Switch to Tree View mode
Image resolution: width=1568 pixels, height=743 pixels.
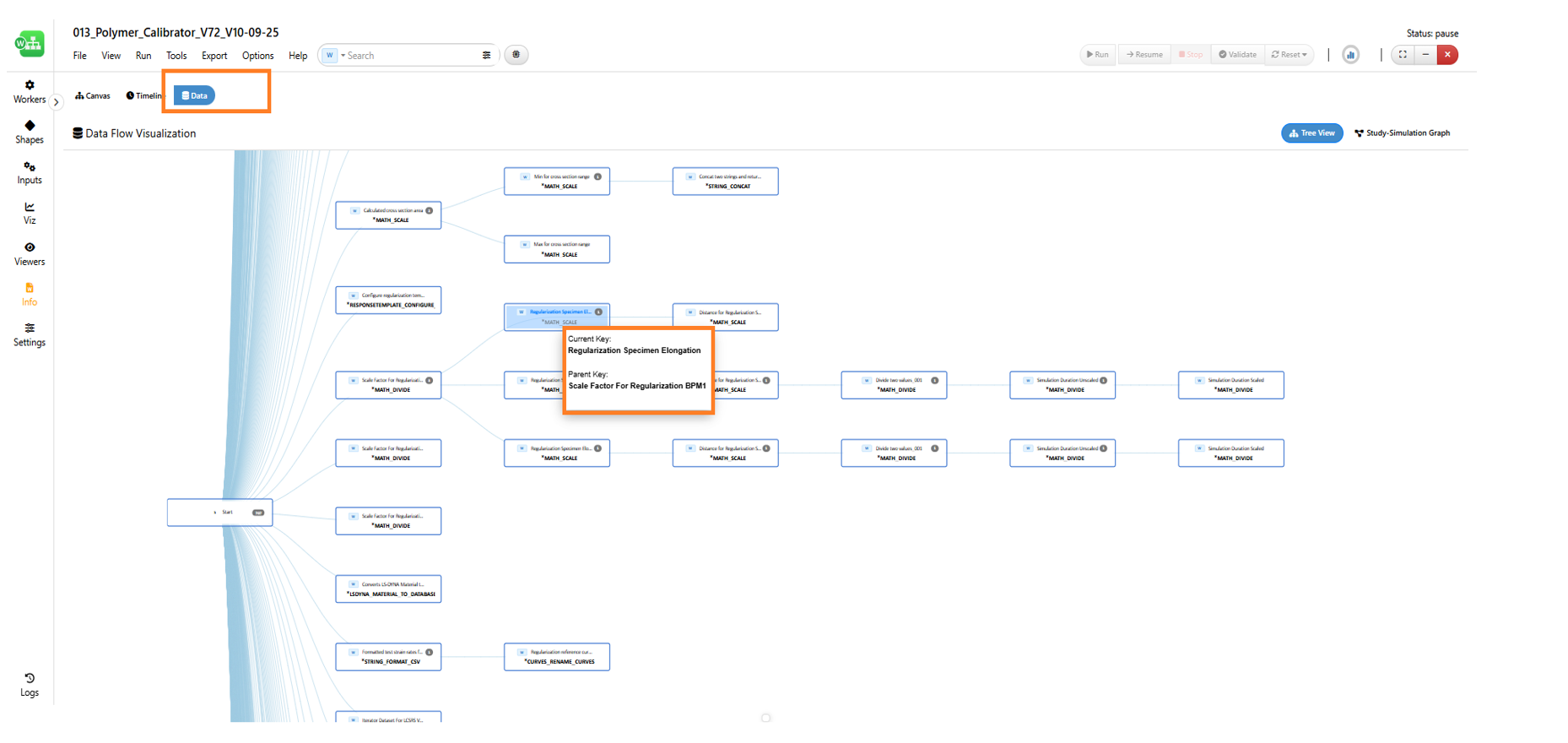(x=1311, y=133)
